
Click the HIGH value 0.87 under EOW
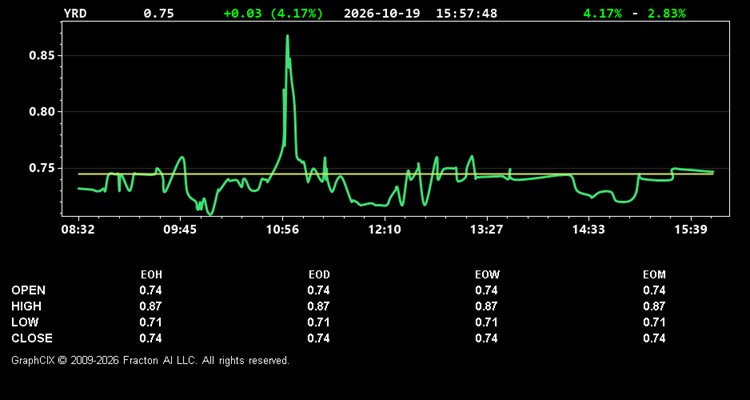[486, 306]
